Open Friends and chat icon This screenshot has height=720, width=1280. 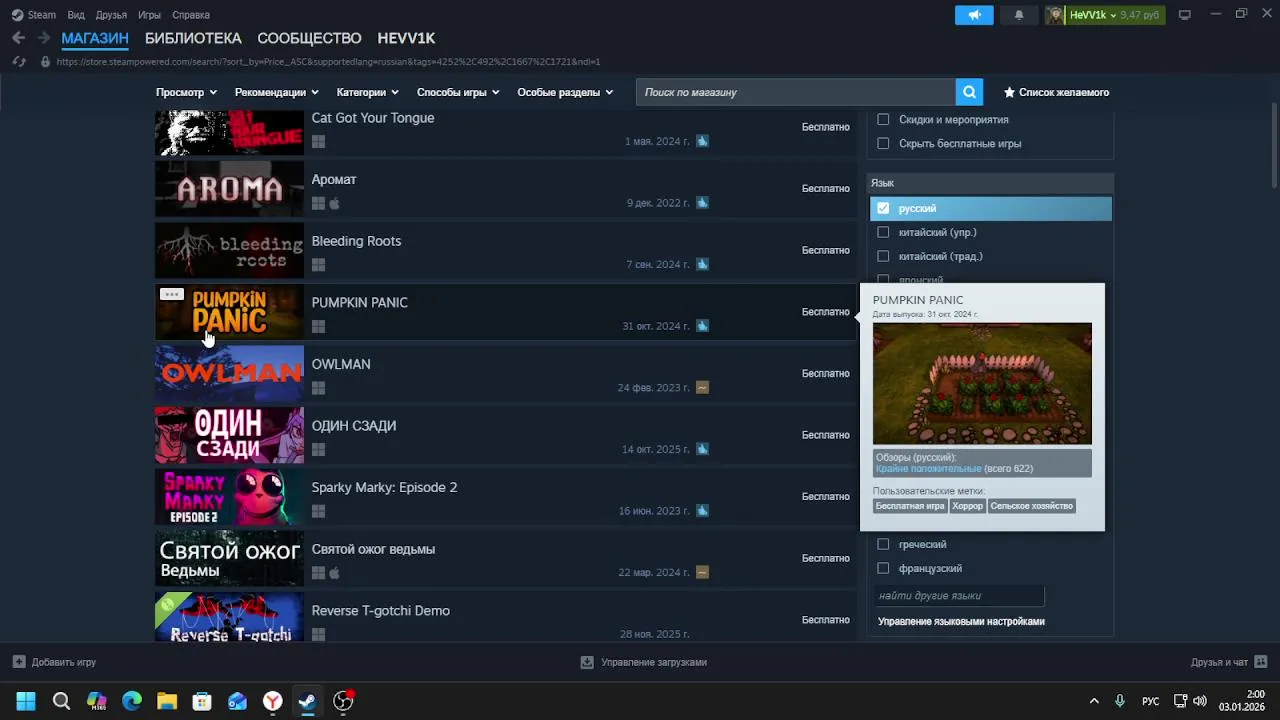1260,662
